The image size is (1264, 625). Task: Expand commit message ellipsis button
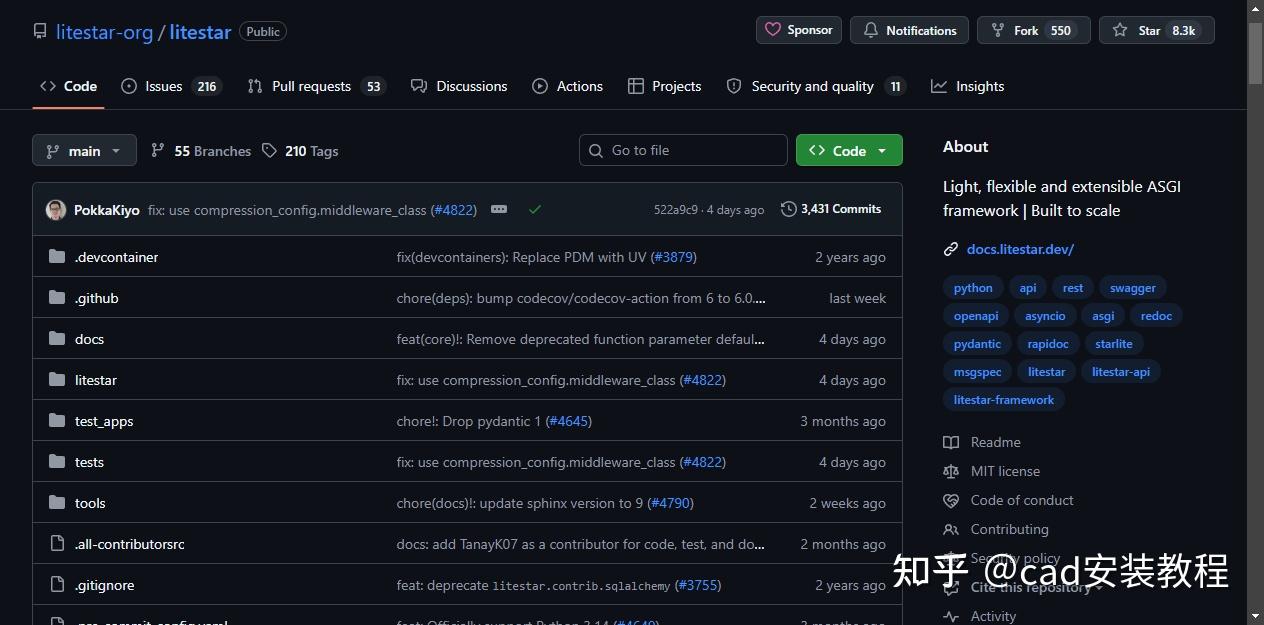tap(499, 209)
